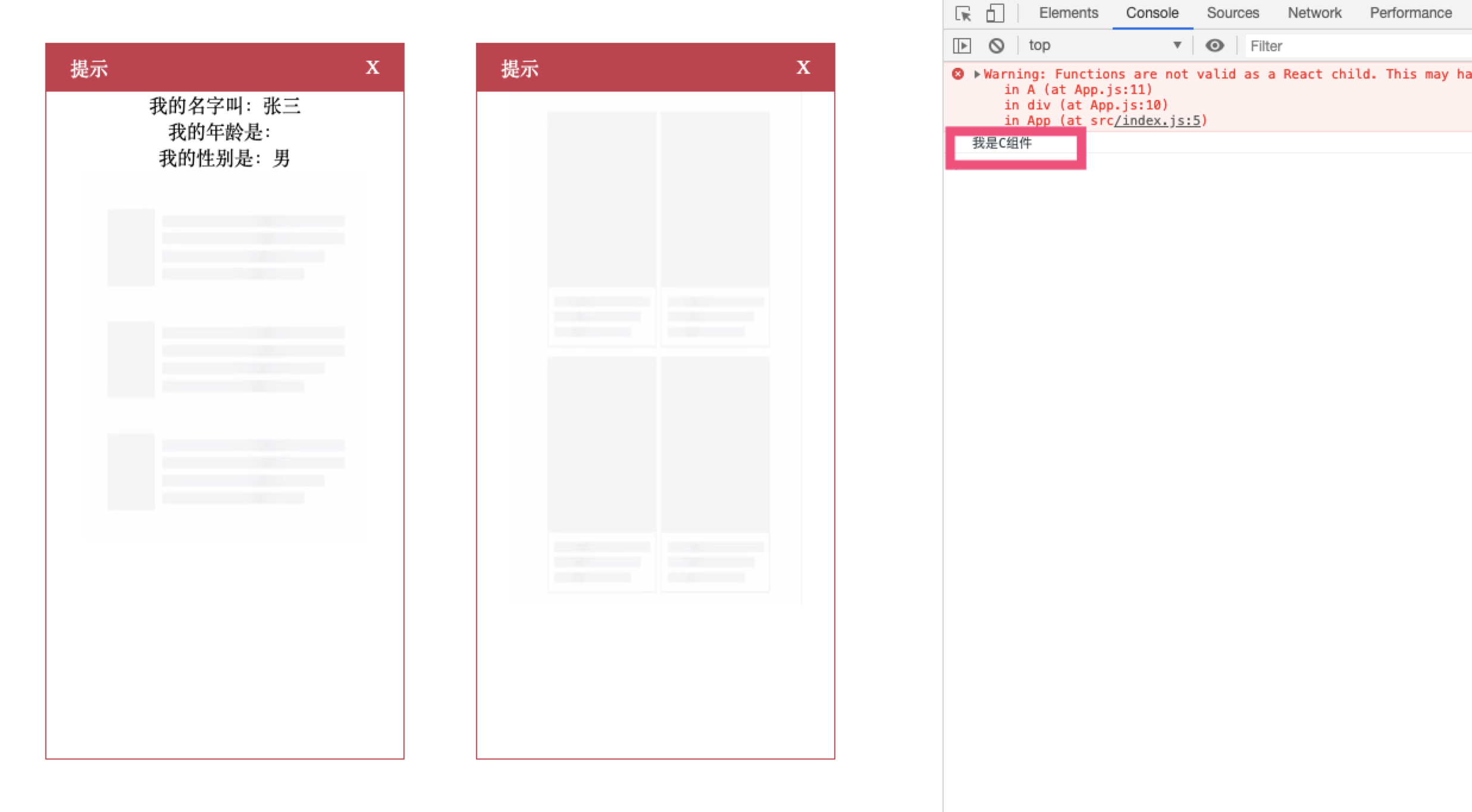Show the console sidebar panel icon
1472x812 pixels.
tap(962, 45)
